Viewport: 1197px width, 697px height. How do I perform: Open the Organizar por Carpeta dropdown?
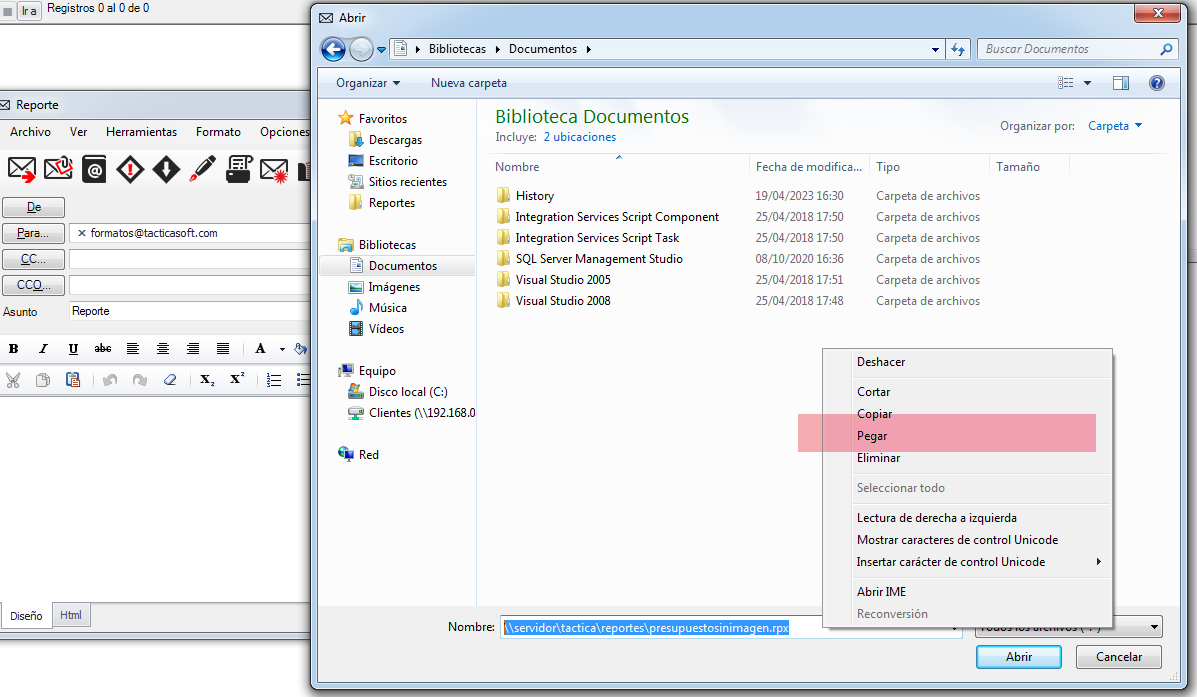[1115, 126]
